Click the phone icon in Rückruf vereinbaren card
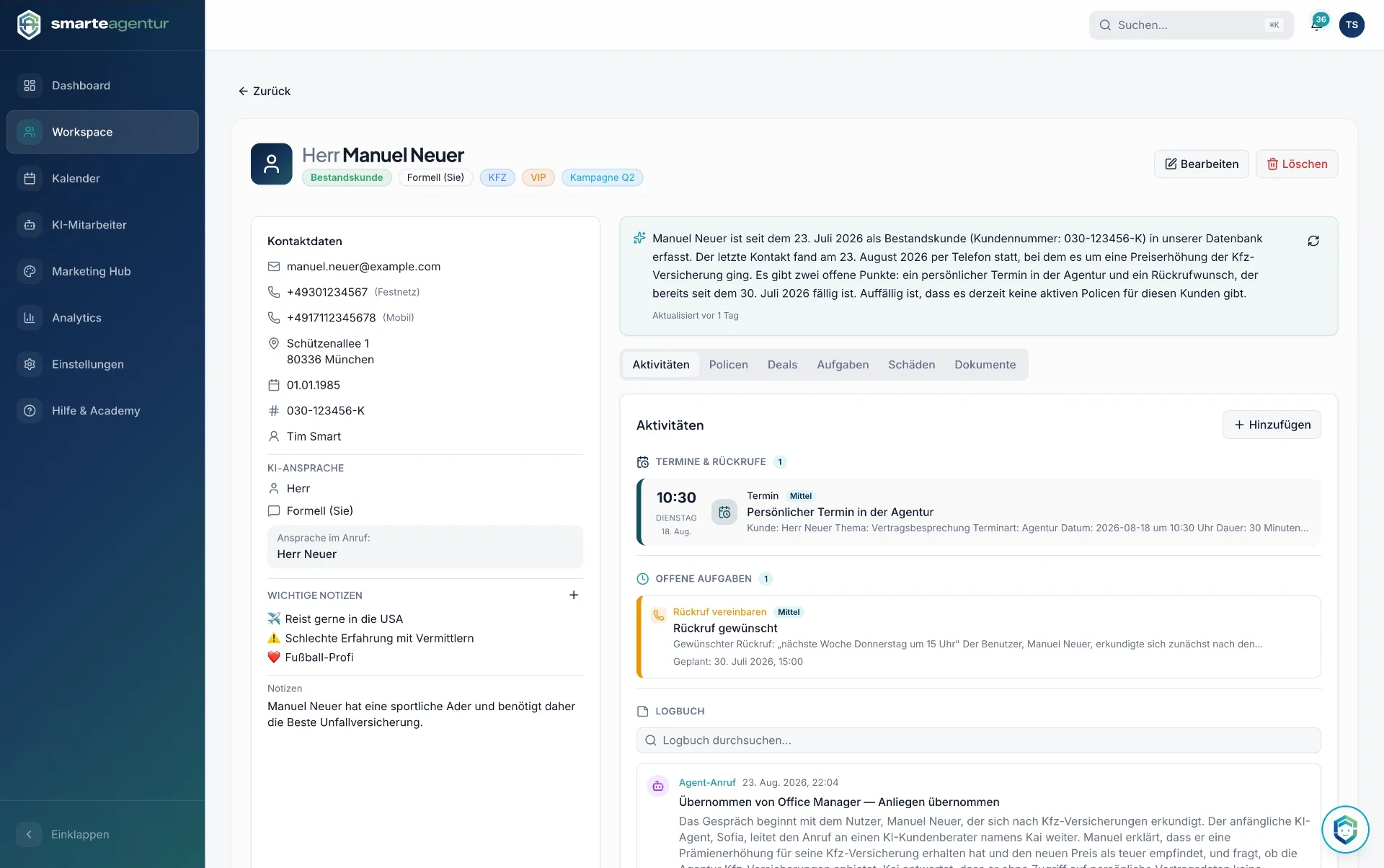1384x868 pixels. tap(658, 615)
